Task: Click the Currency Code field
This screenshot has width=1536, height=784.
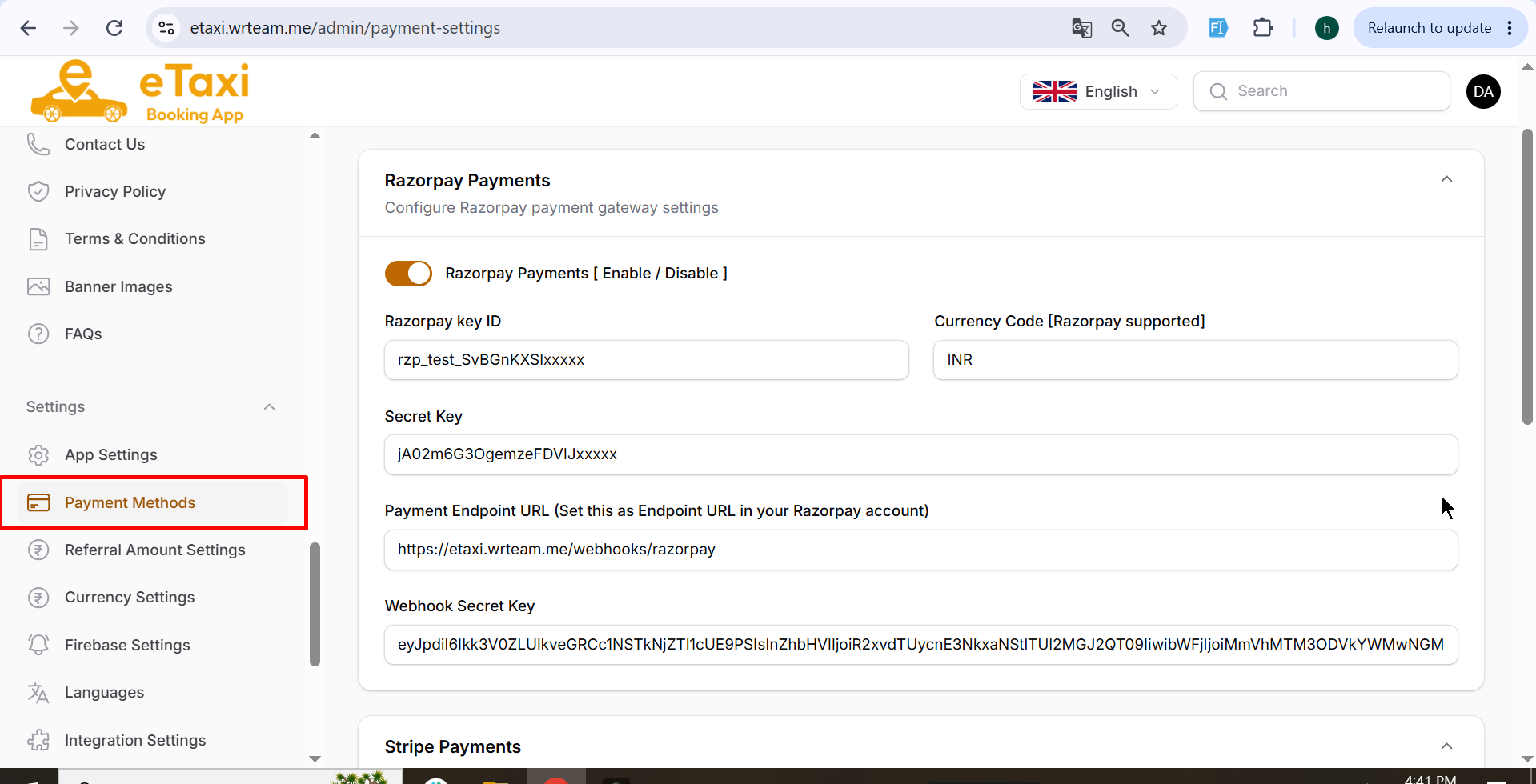Action: (1196, 360)
